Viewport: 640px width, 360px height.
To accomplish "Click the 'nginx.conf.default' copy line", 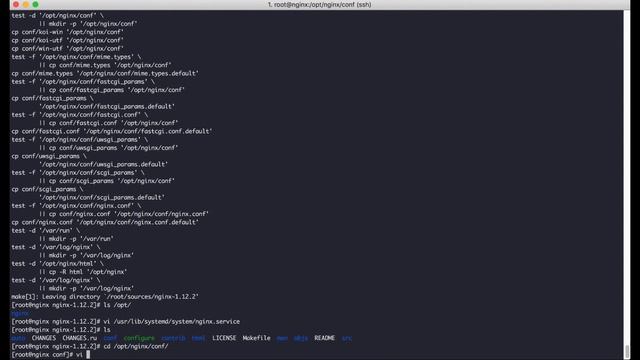I will click(105, 222).
